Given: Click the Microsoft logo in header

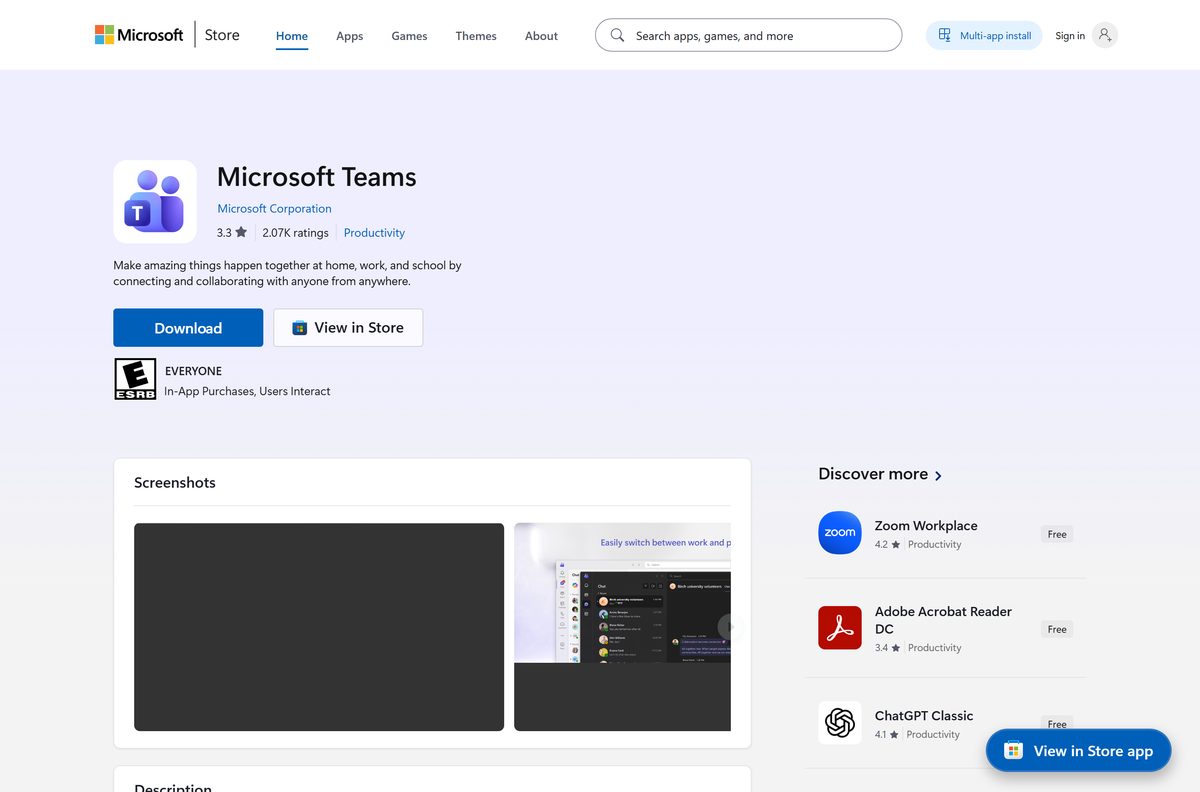Looking at the screenshot, I should (139, 35).
